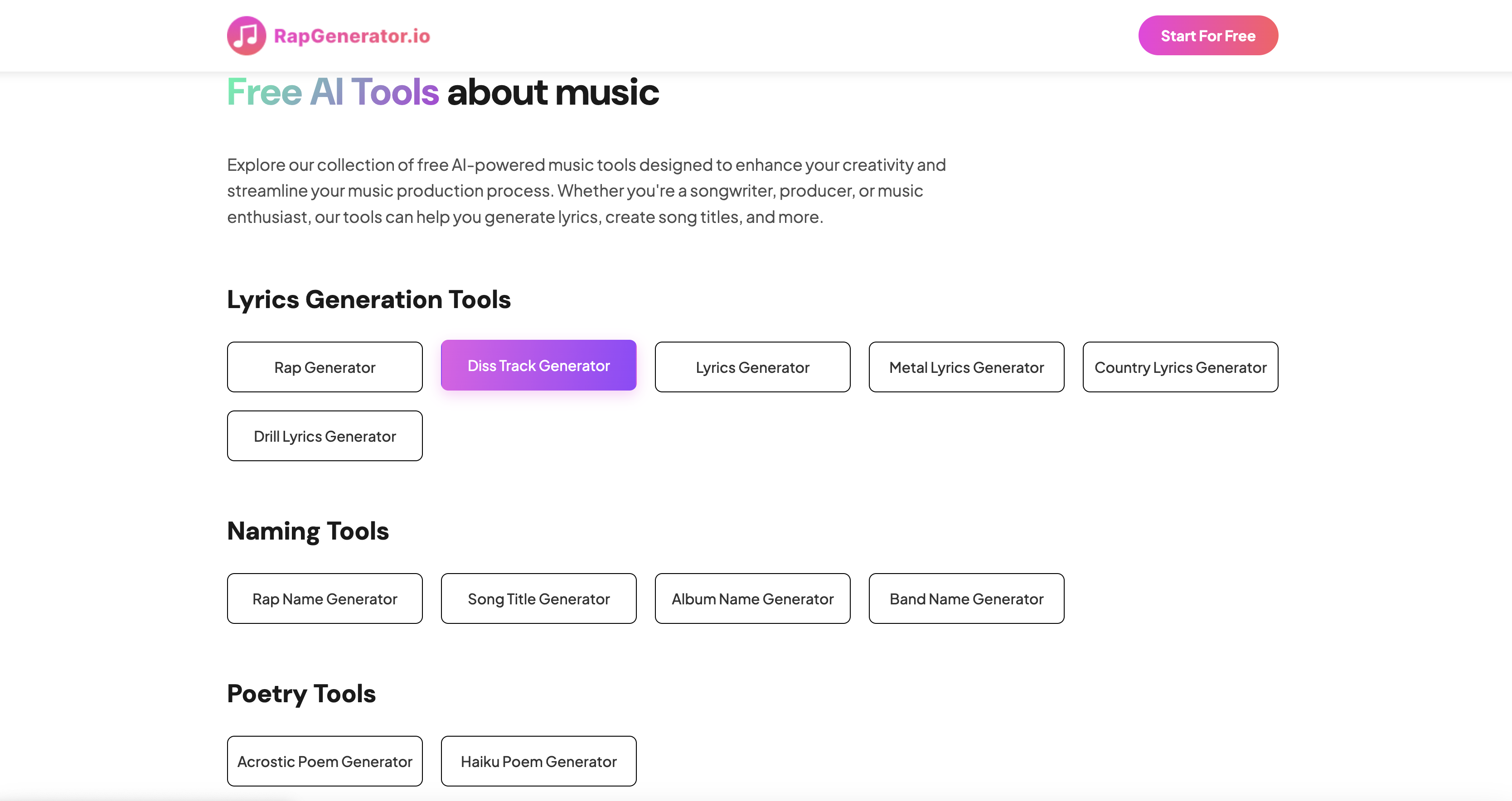Click the Lyrics Generation Tools heading
This screenshot has height=801, width=1512.
pyautogui.click(x=369, y=299)
